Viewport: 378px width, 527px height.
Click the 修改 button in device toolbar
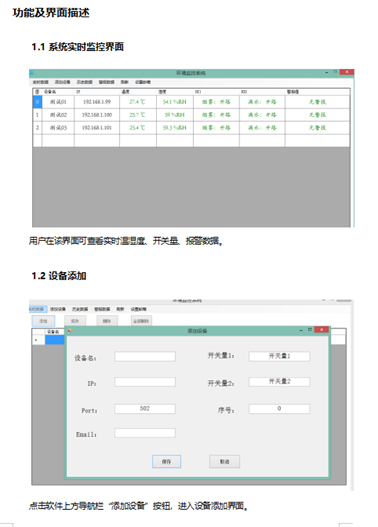75,321
